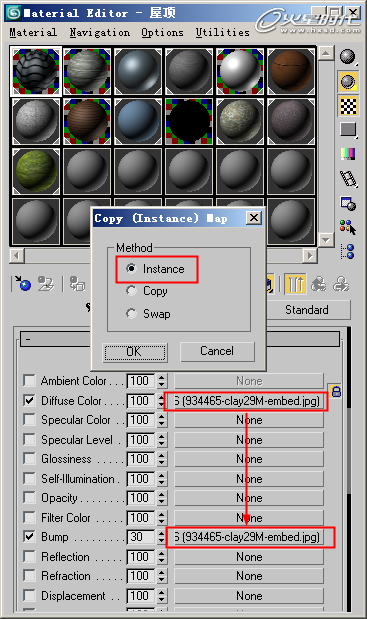This screenshot has width=367, height=619.
Task: Enable the Opacity map checkbox
Action: [29, 498]
